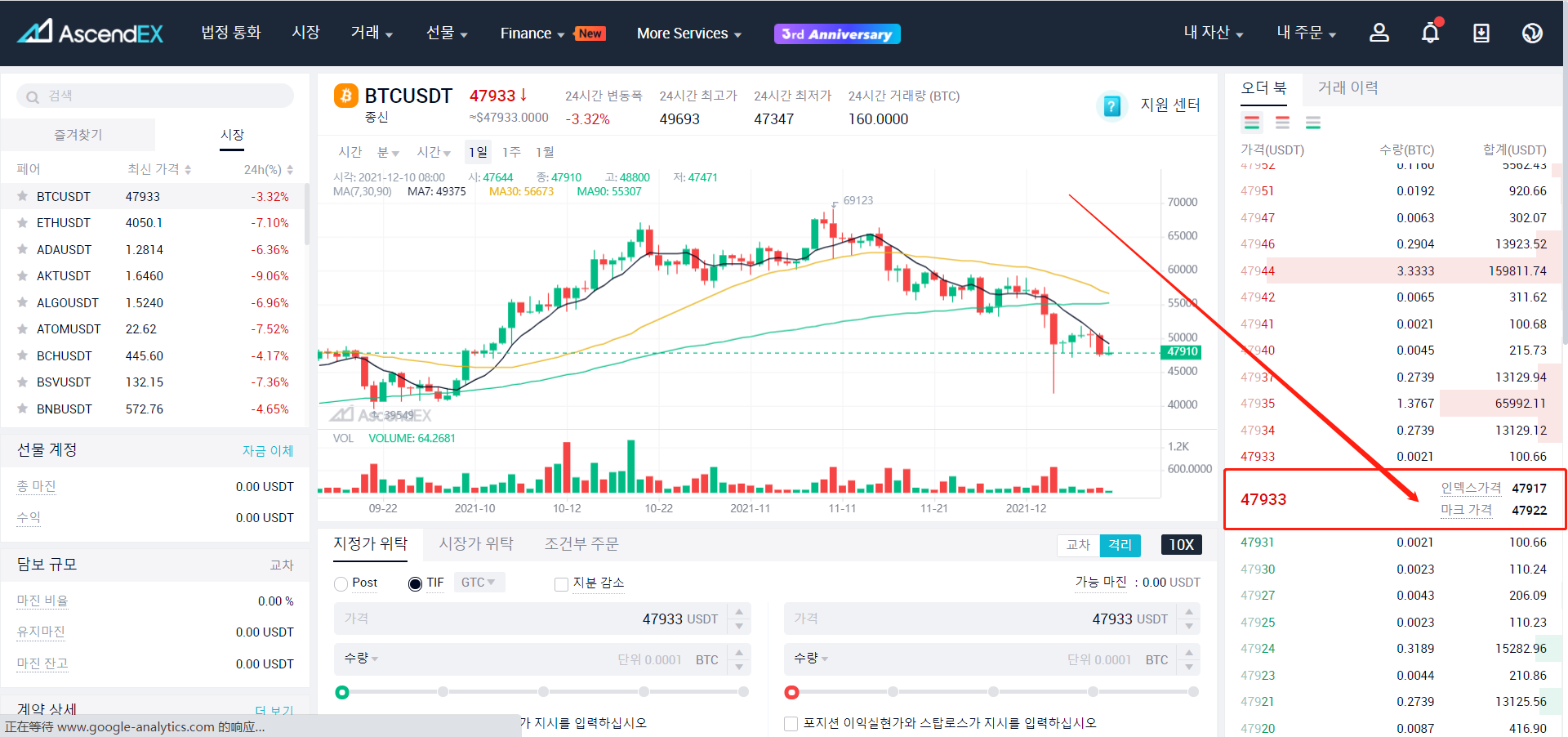The image size is (1568, 737).
Task: Open the AscendEX home logo
Action: [x=91, y=33]
